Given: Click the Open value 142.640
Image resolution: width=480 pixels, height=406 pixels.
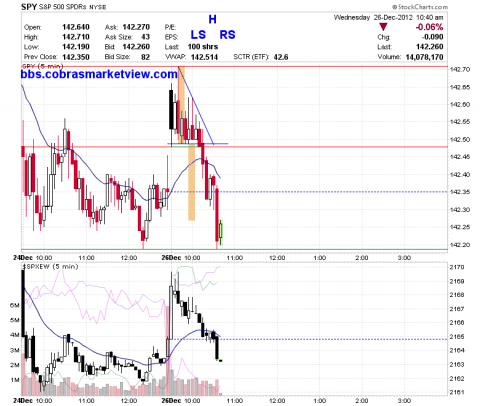Looking at the screenshot, I should point(76,27).
